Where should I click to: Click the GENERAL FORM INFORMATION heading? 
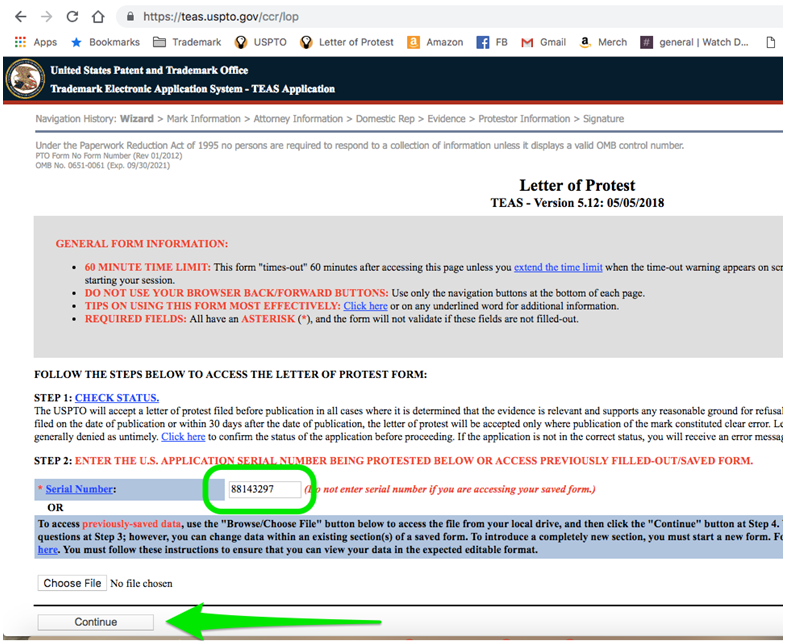click(x=142, y=244)
